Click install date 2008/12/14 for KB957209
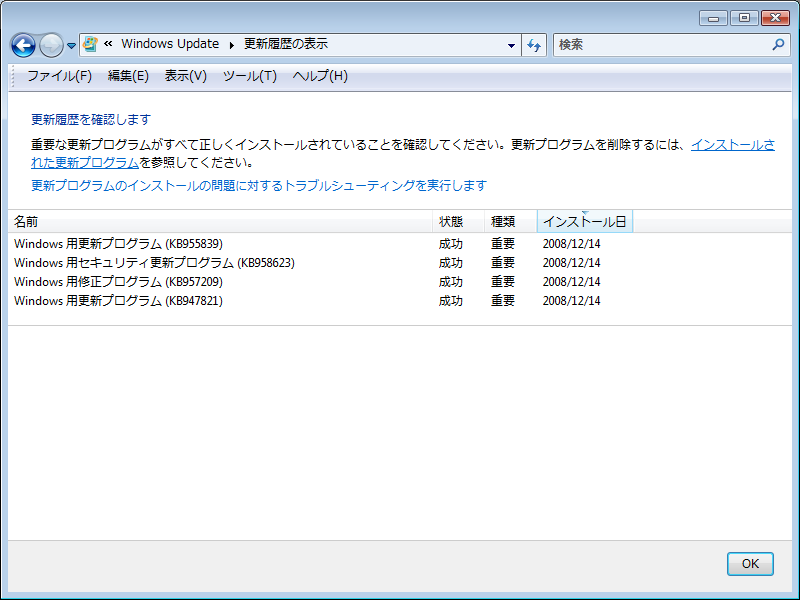 point(571,282)
